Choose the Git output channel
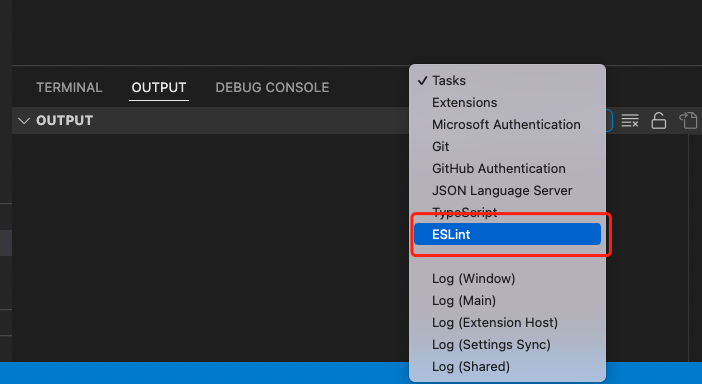702x384 pixels. pyautogui.click(x=507, y=146)
